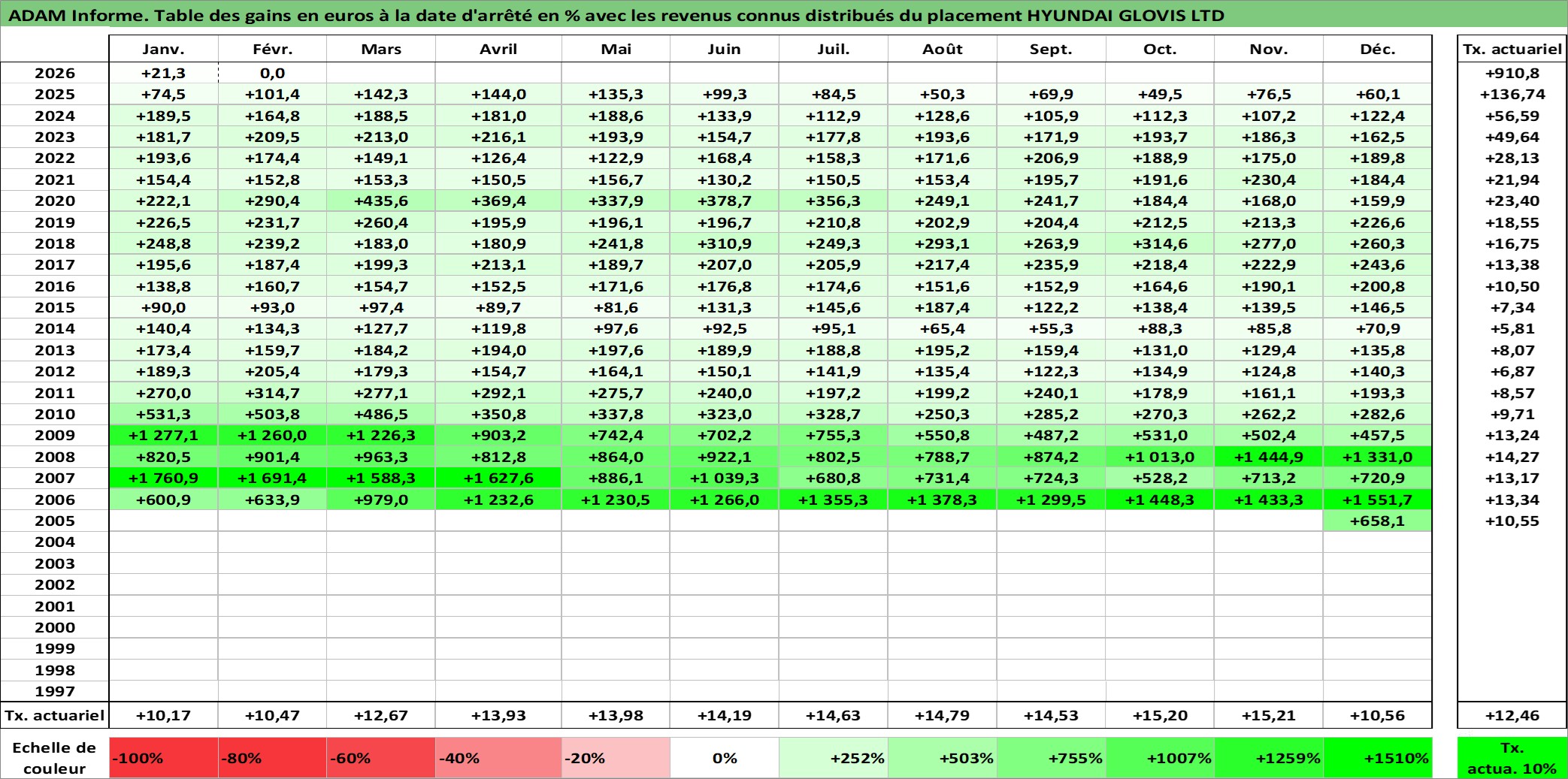The height and width of the screenshot is (779, 1568).
Task: Click the -60% color scale swatch
Action: pyautogui.click(x=380, y=758)
